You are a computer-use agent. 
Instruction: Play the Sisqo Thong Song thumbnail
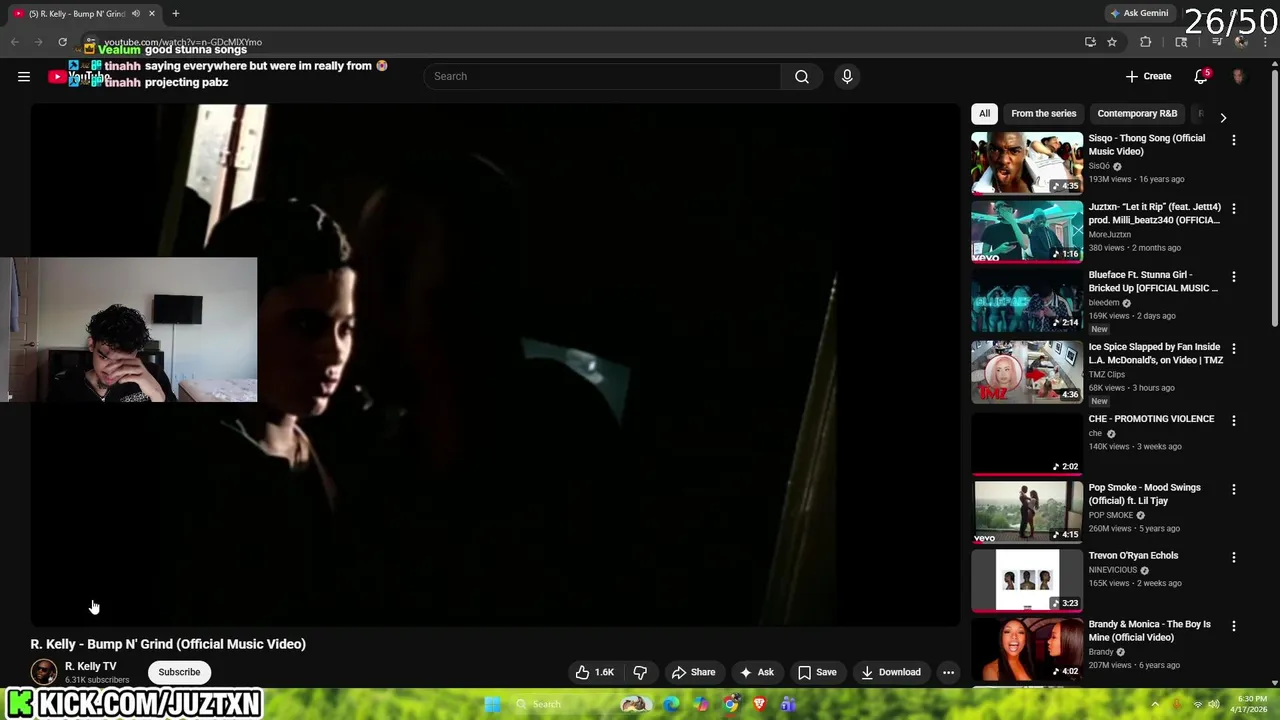point(1027,163)
